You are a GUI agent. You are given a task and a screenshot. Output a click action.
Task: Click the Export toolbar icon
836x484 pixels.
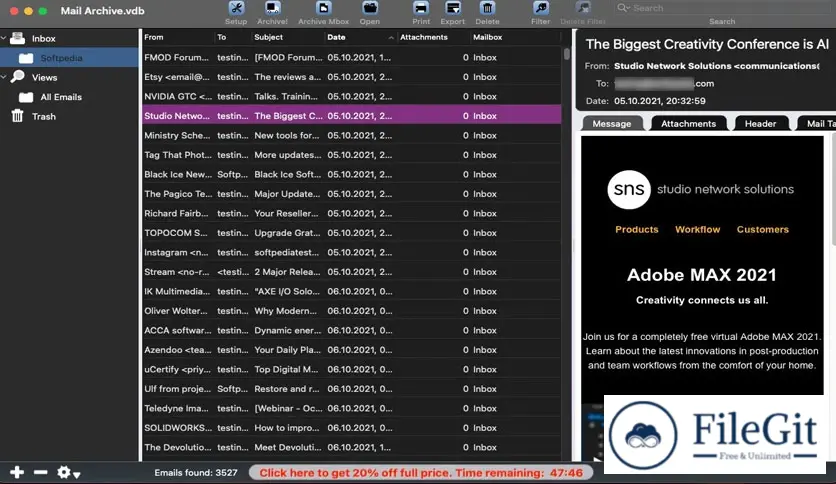click(453, 9)
